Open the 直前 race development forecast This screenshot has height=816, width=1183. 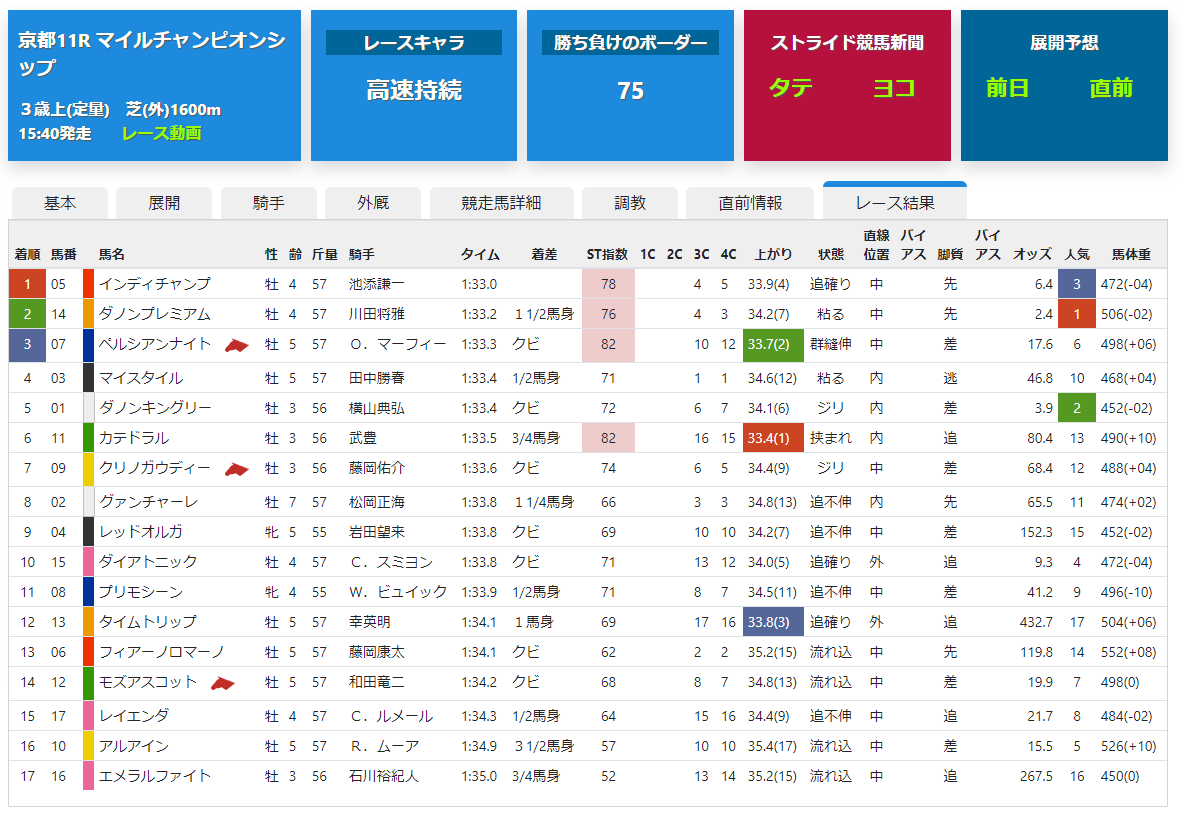click(x=1111, y=88)
